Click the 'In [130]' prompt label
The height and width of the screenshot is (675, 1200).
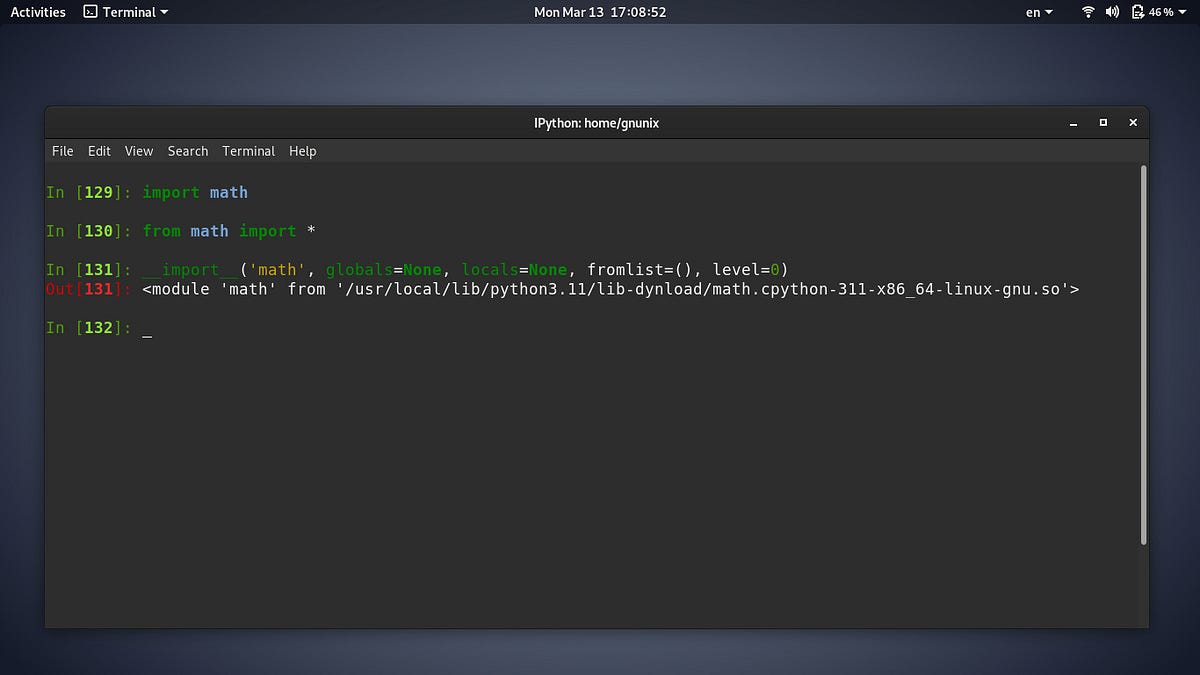tap(88, 231)
